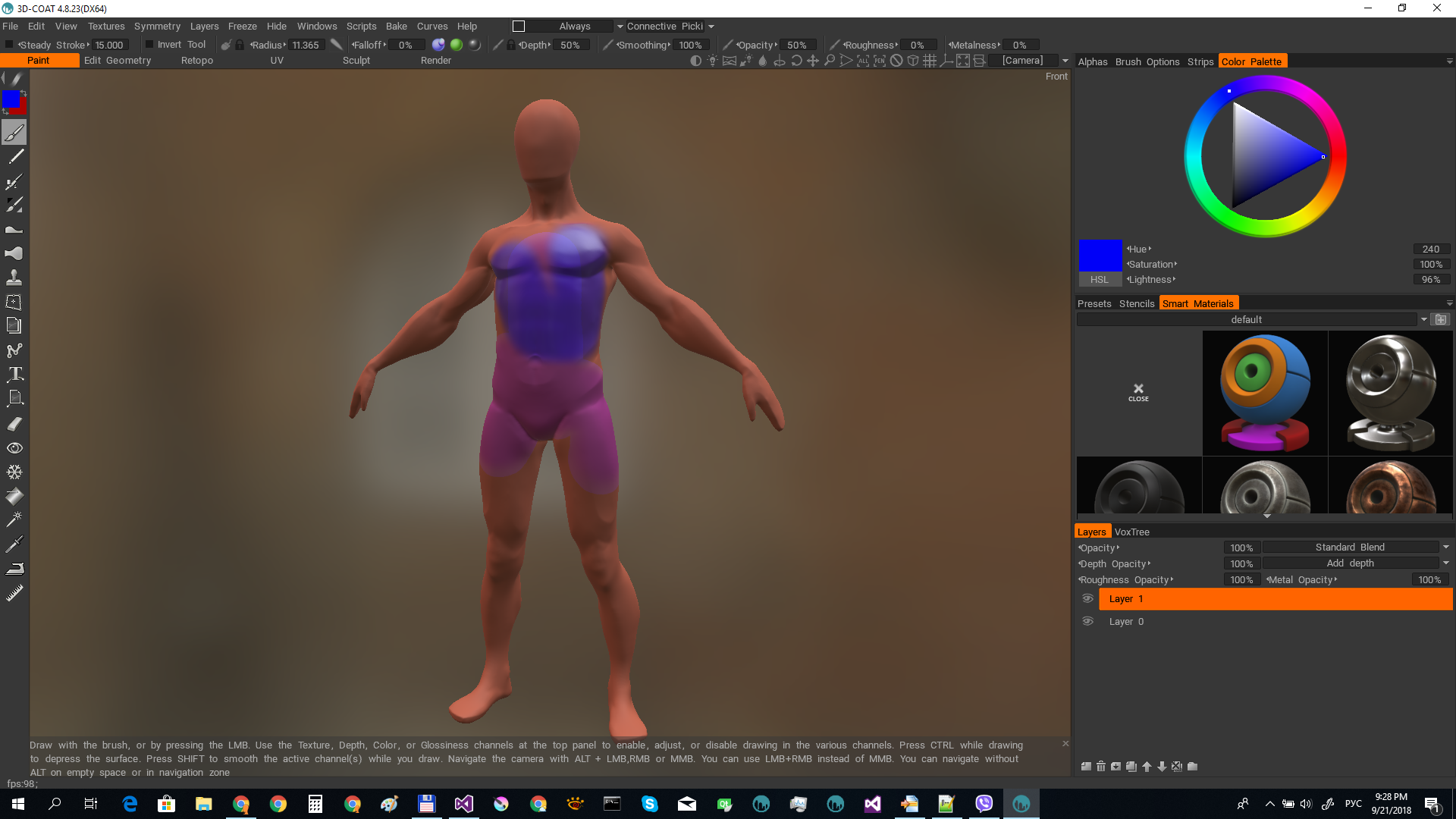
Task: Hide Layer 0 using its eye icon
Action: pyautogui.click(x=1087, y=622)
